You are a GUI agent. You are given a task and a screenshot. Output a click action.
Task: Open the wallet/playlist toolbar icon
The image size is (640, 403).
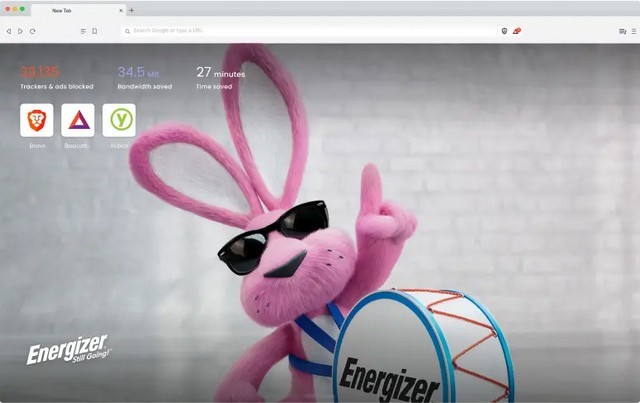pyautogui.click(x=622, y=31)
